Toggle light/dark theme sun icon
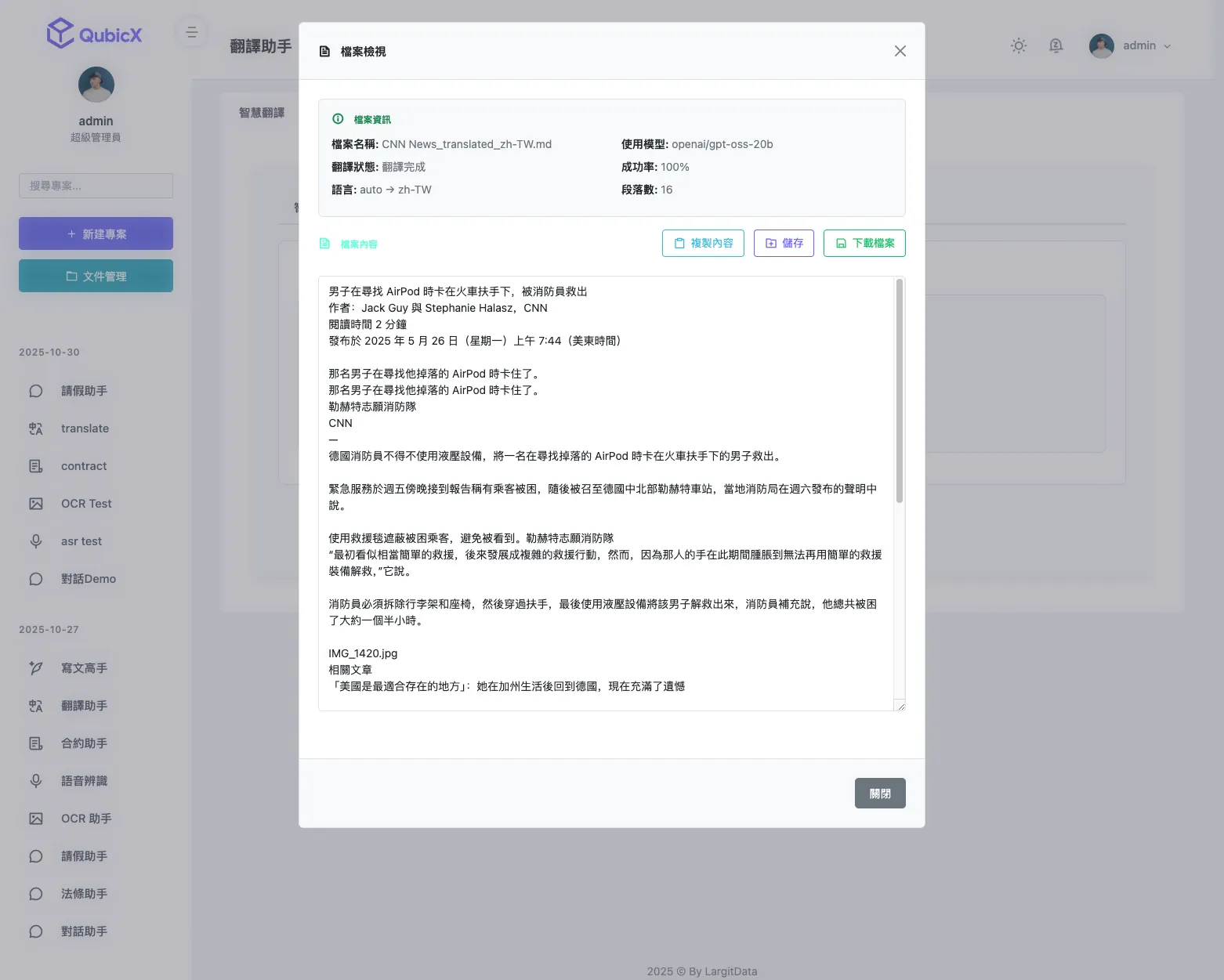Image resolution: width=1224 pixels, height=980 pixels. [x=1018, y=45]
